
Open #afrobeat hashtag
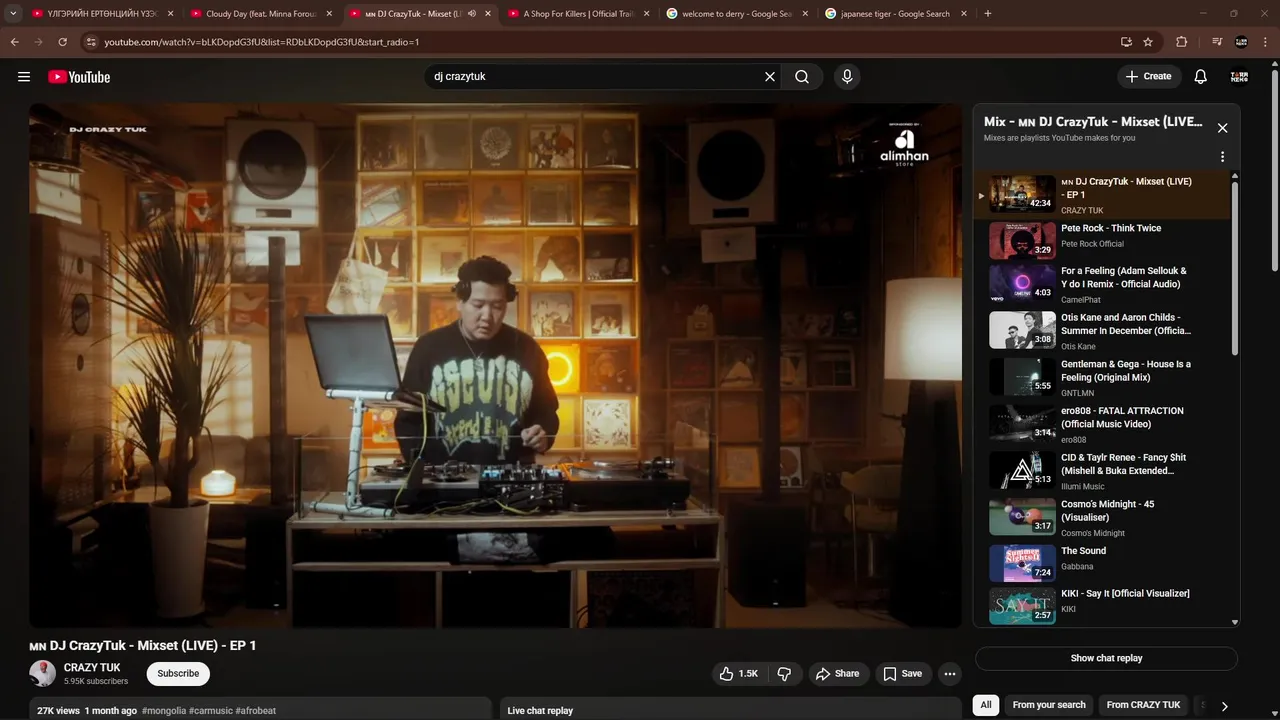click(255, 711)
